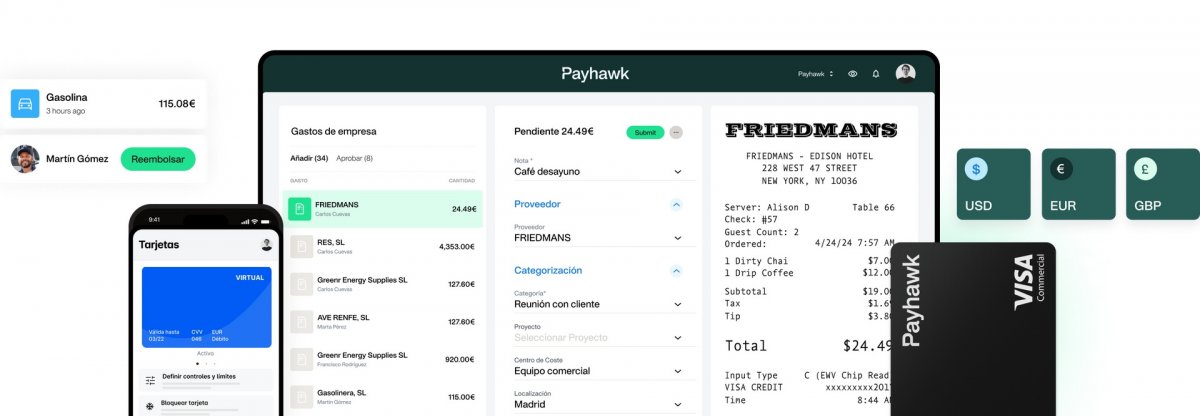Collapse the Categorización section with its chevron
The width and height of the screenshot is (1200, 416).
click(x=676, y=270)
